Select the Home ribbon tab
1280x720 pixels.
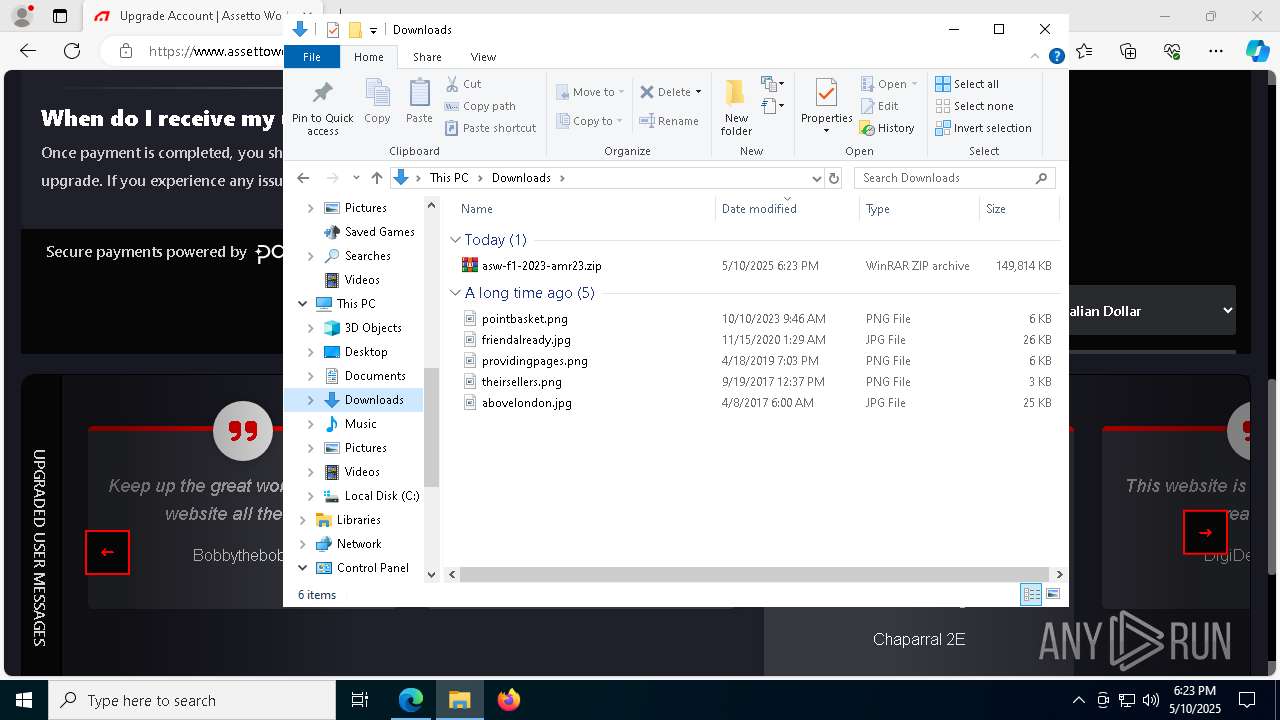click(x=369, y=57)
